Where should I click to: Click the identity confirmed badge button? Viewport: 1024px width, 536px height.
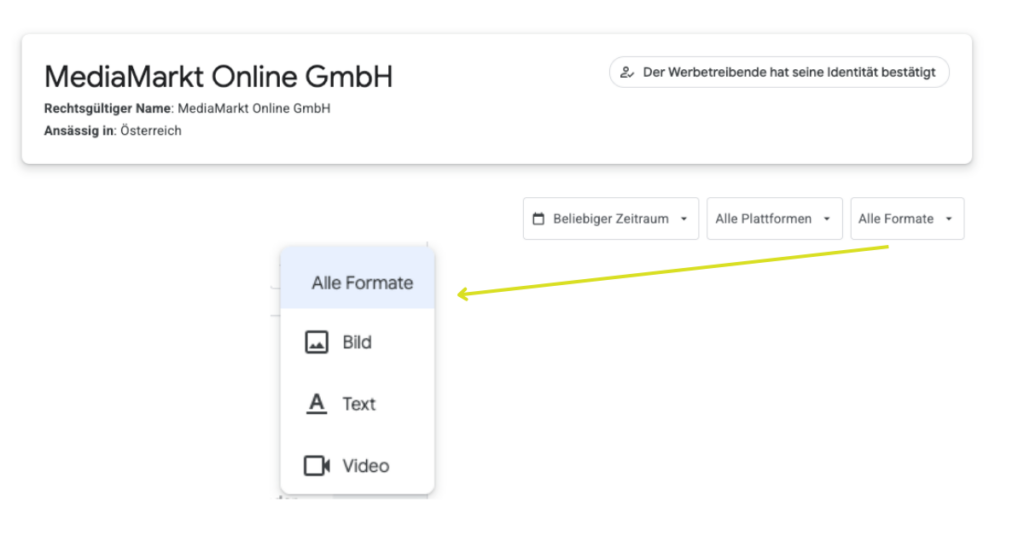779,72
